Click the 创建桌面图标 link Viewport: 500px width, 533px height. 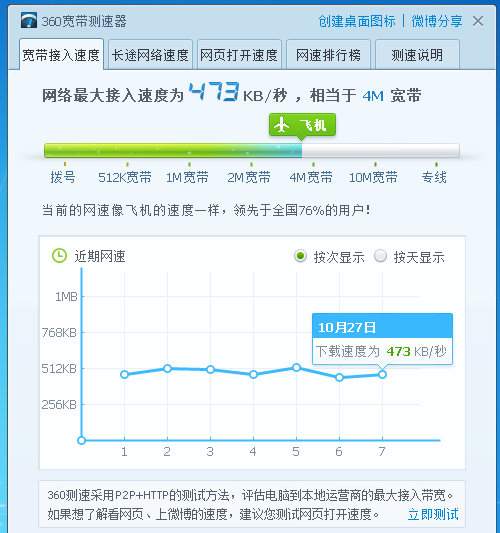(x=357, y=21)
